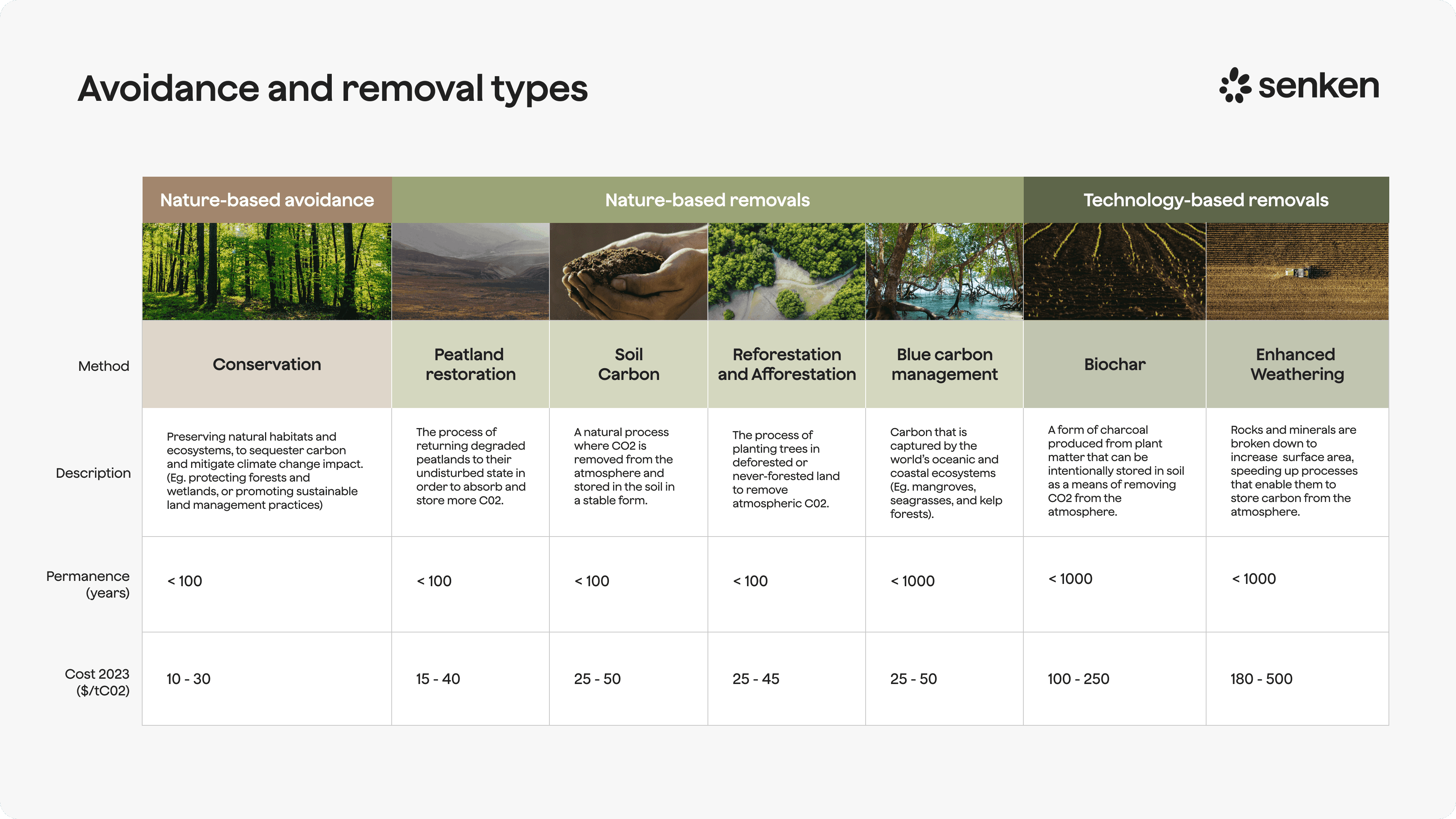
Task: Click Soil Carbon cost 25 - 50
Action: (598, 678)
